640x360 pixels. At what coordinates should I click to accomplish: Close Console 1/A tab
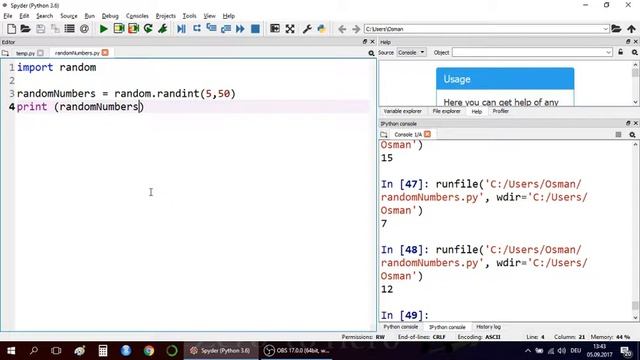(x=427, y=134)
